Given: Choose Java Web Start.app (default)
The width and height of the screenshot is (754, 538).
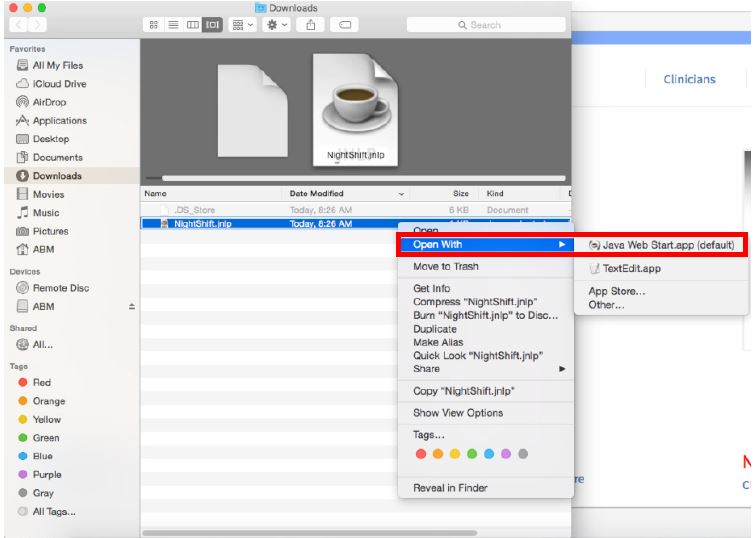Looking at the screenshot, I should pos(661,245).
